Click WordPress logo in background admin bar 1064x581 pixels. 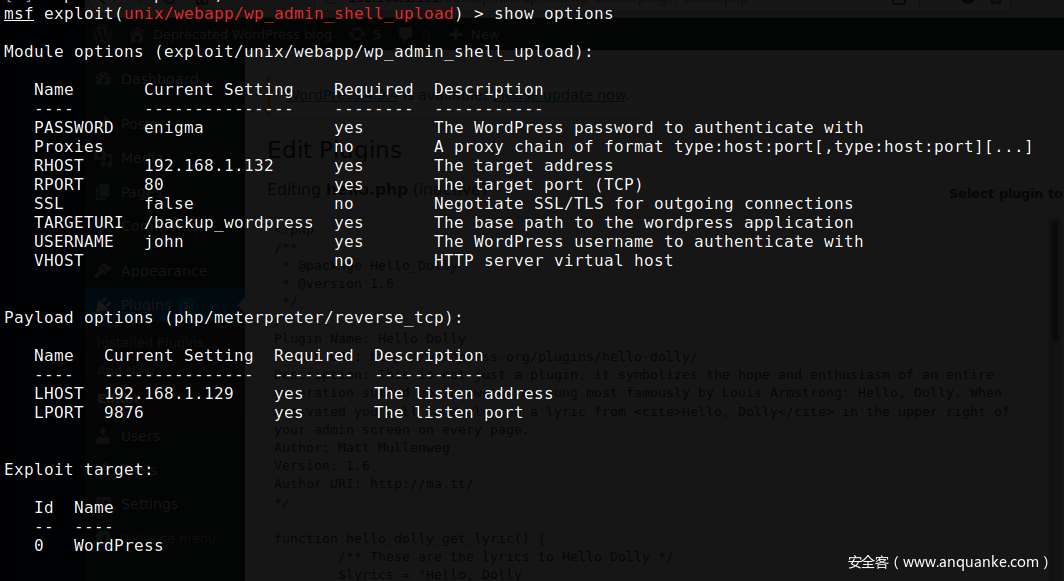coord(102,34)
